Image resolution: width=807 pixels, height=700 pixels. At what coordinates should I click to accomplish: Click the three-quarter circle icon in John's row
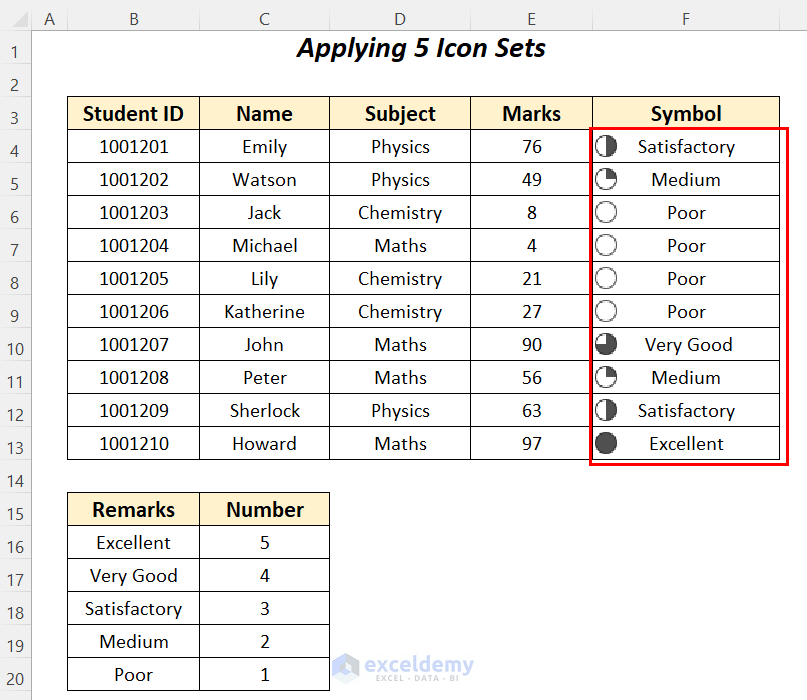click(606, 345)
